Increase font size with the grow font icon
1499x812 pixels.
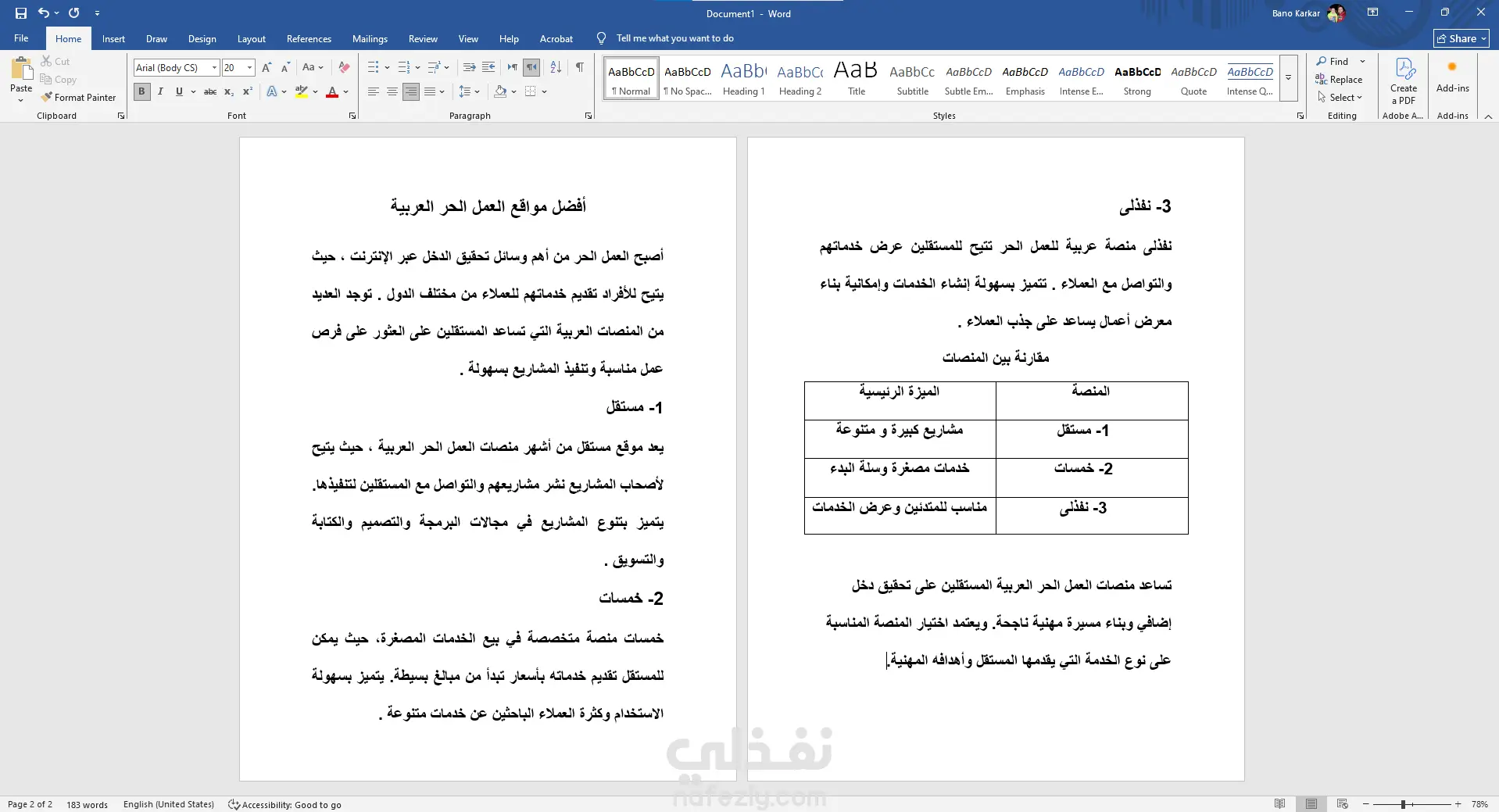click(x=267, y=68)
